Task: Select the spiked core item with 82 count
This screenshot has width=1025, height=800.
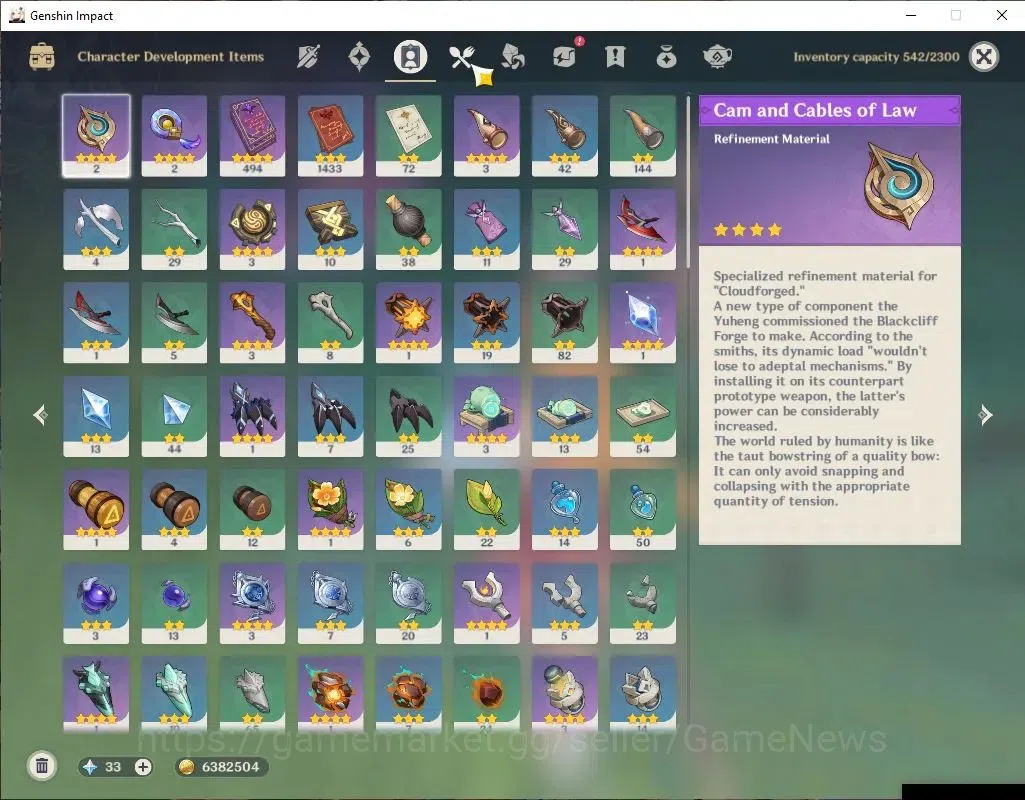Action: pyautogui.click(x=565, y=323)
